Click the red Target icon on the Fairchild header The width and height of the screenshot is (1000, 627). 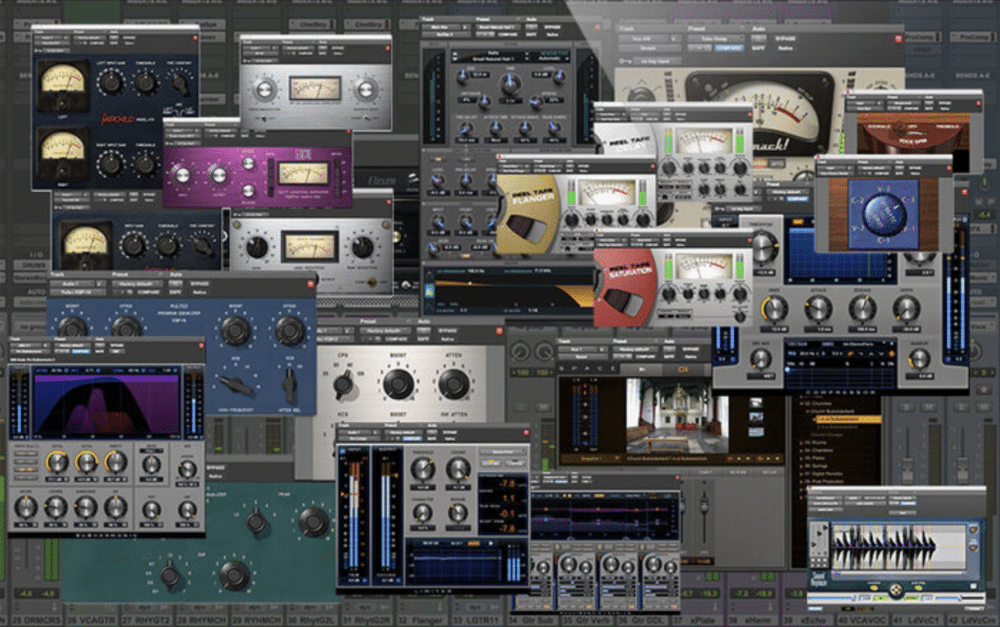coord(196,37)
